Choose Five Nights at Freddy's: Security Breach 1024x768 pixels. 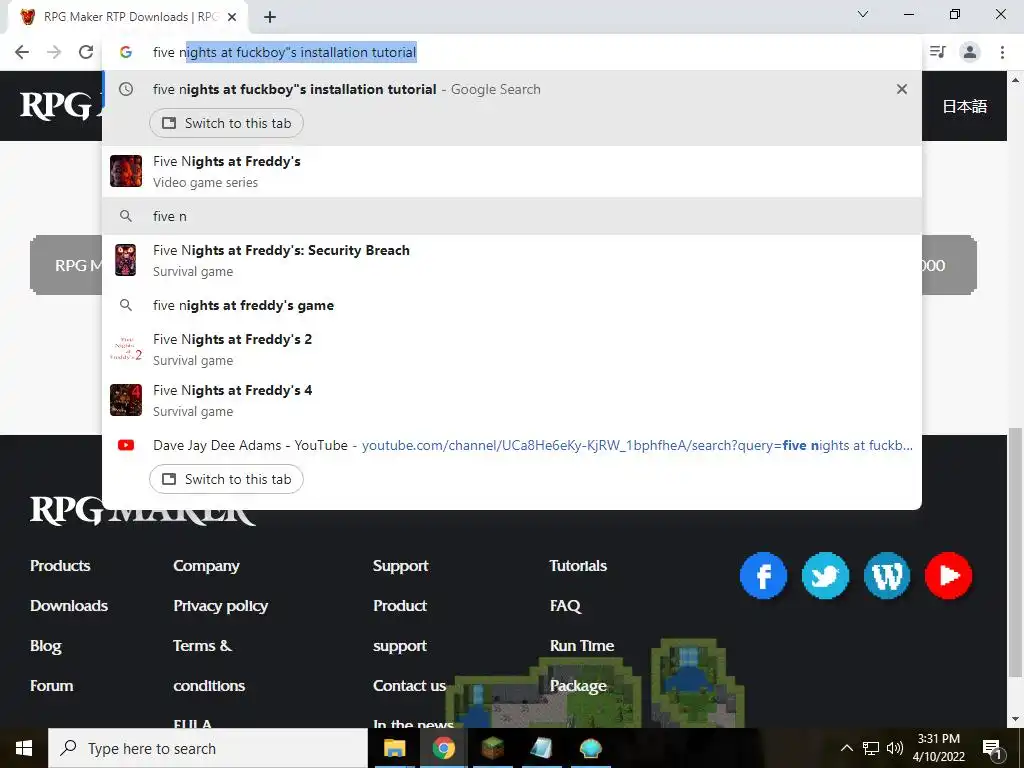512,260
